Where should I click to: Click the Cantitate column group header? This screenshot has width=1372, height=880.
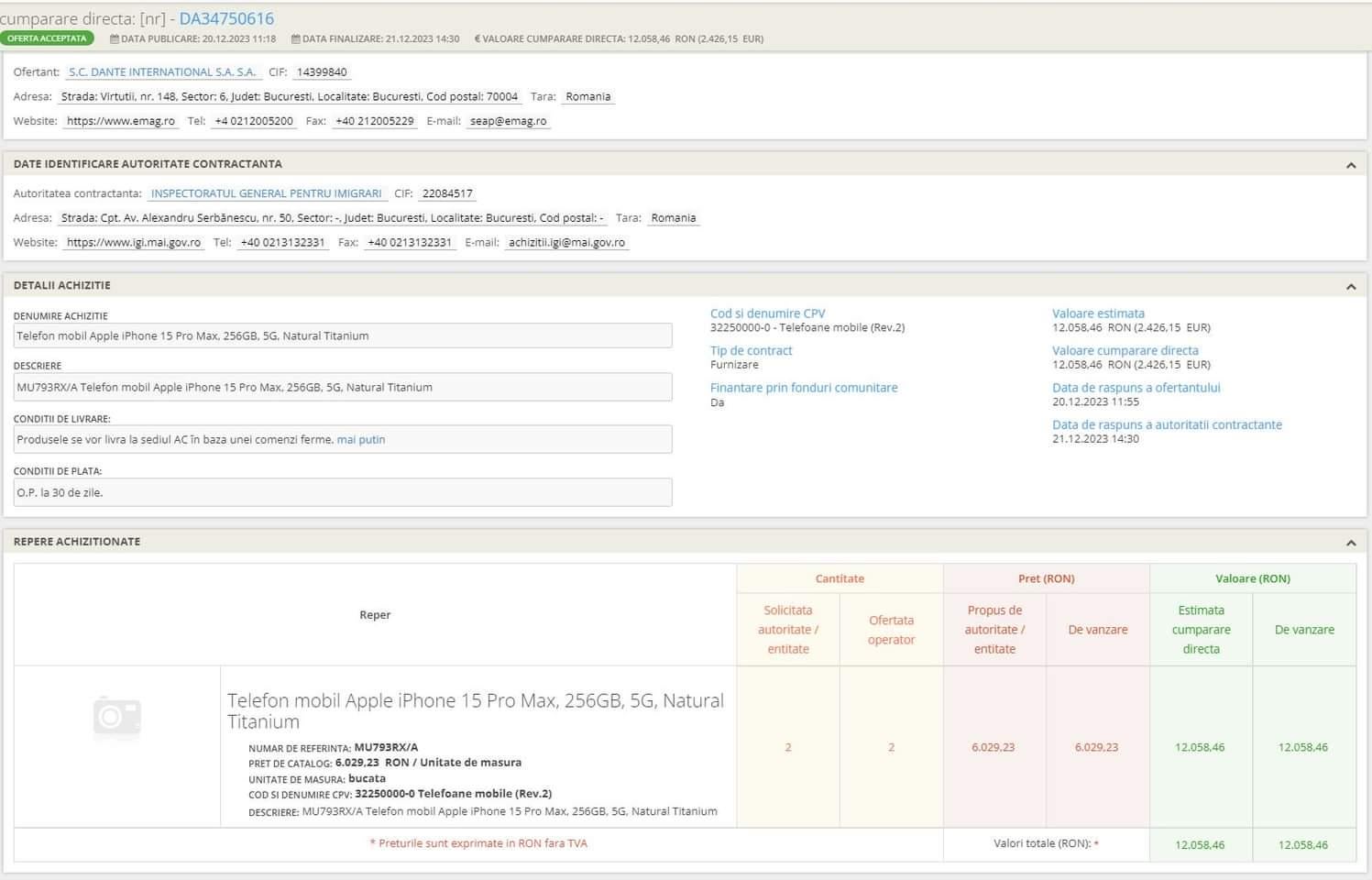(840, 578)
